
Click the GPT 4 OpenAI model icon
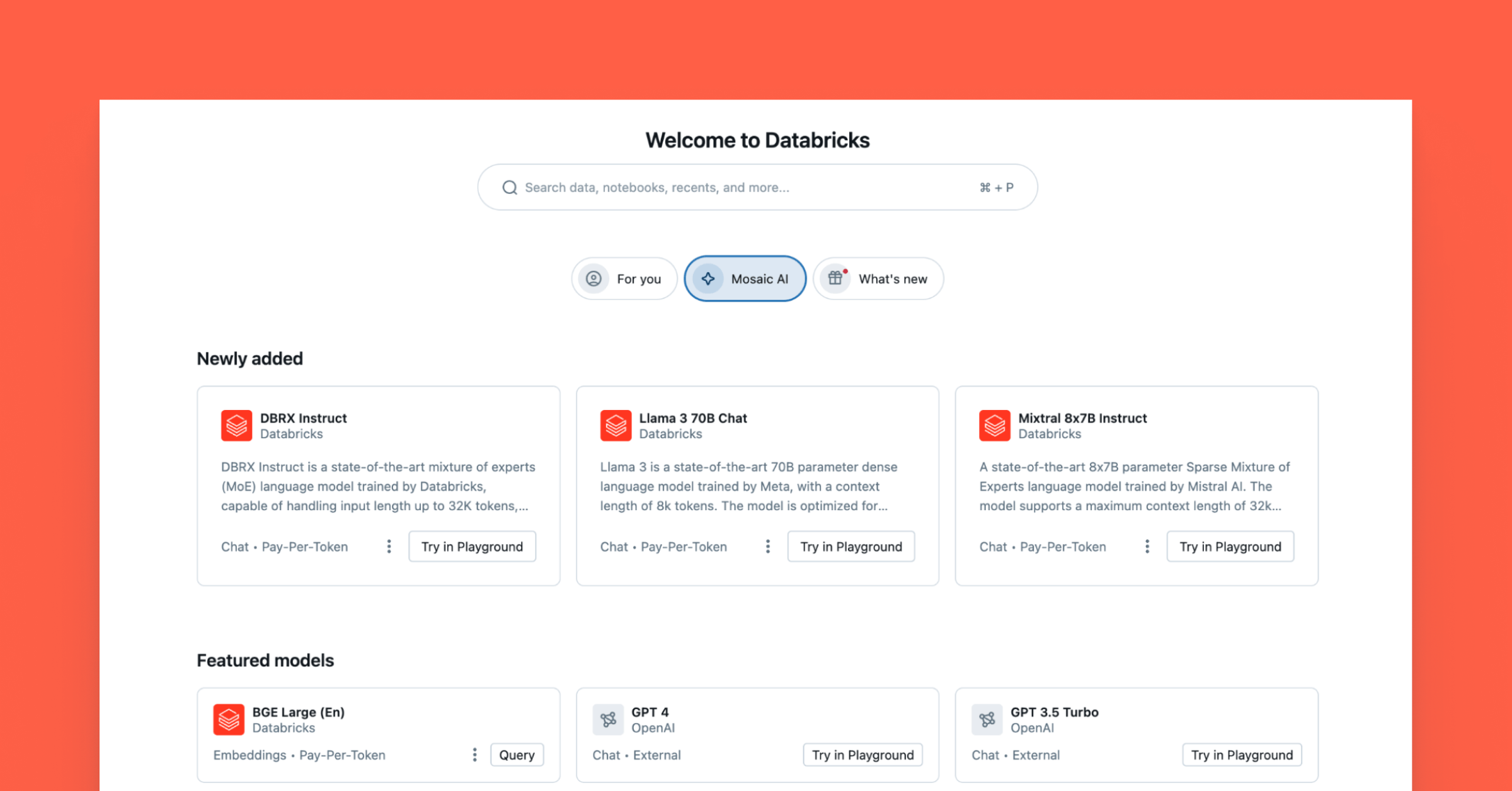point(608,720)
